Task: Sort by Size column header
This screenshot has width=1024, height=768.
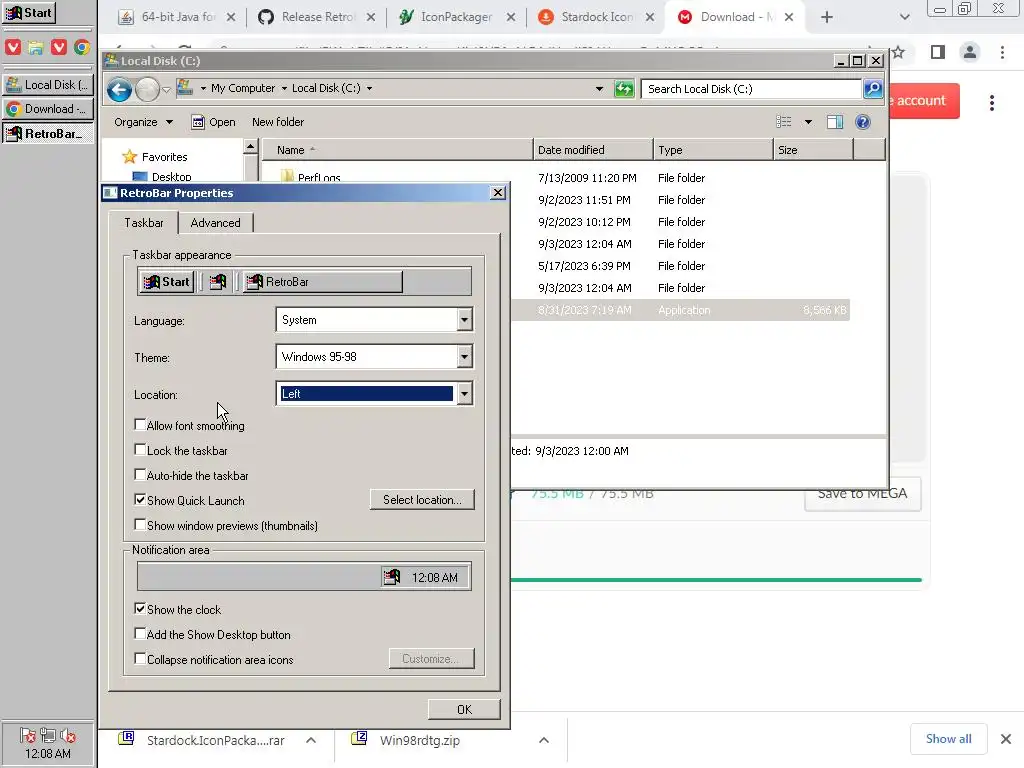Action: point(813,150)
